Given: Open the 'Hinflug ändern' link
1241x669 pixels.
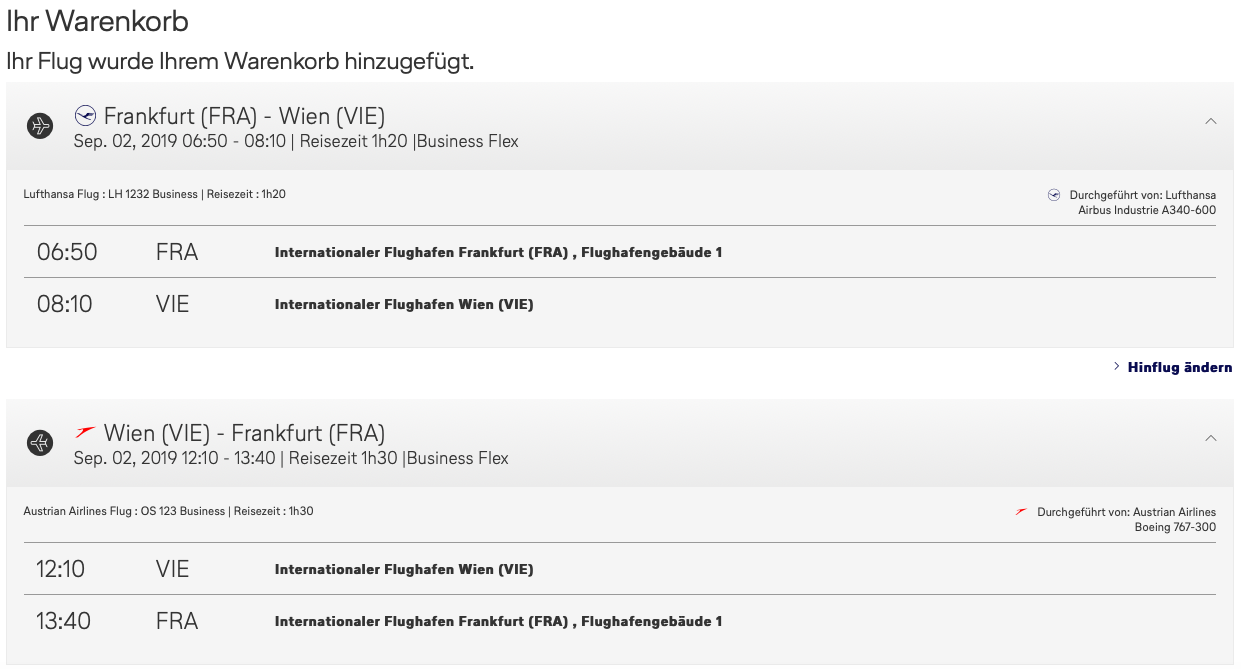Looking at the screenshot, I should pos(1179,367).
